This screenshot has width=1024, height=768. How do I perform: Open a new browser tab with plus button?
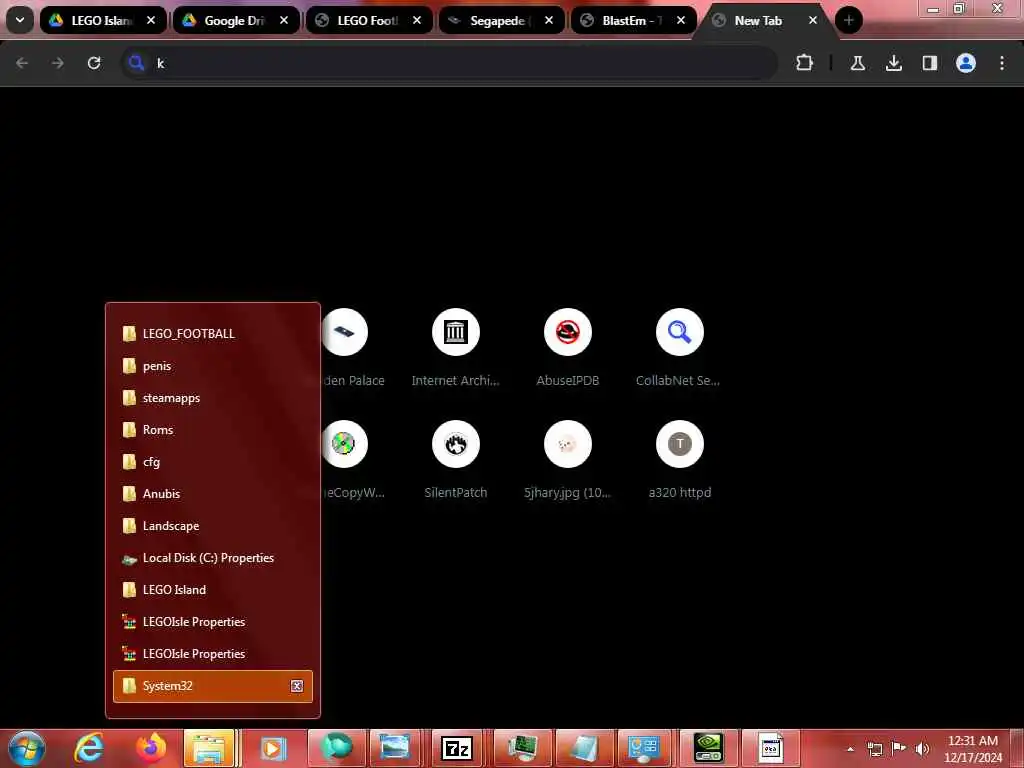849,20
